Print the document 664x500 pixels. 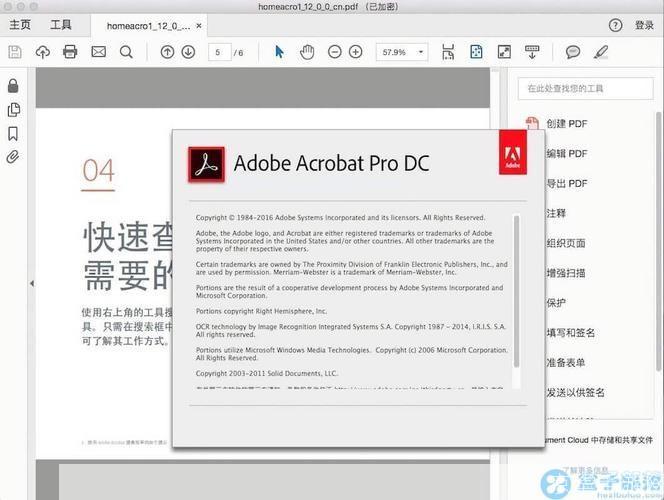pyautogui.click(x=70, y=52)
